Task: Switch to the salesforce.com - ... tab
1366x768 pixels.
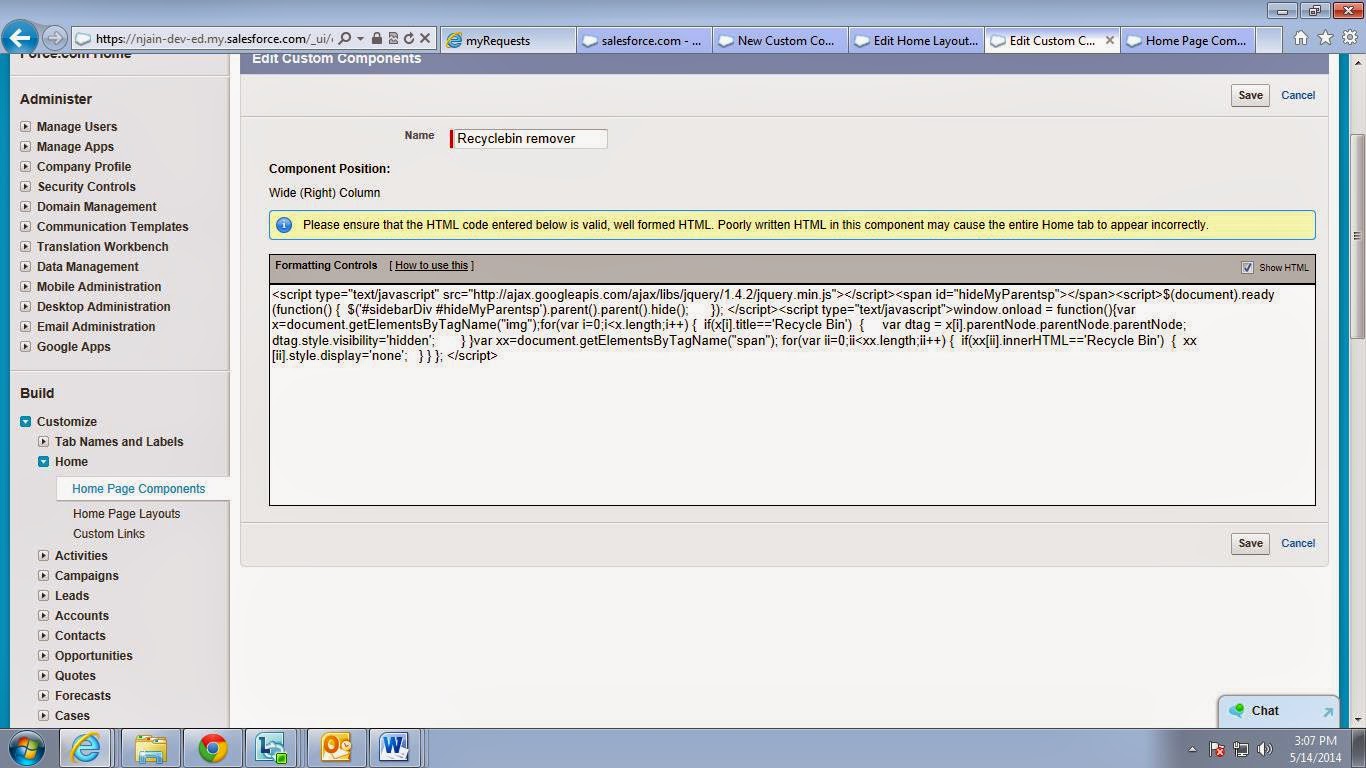Action: coord(645,40)
